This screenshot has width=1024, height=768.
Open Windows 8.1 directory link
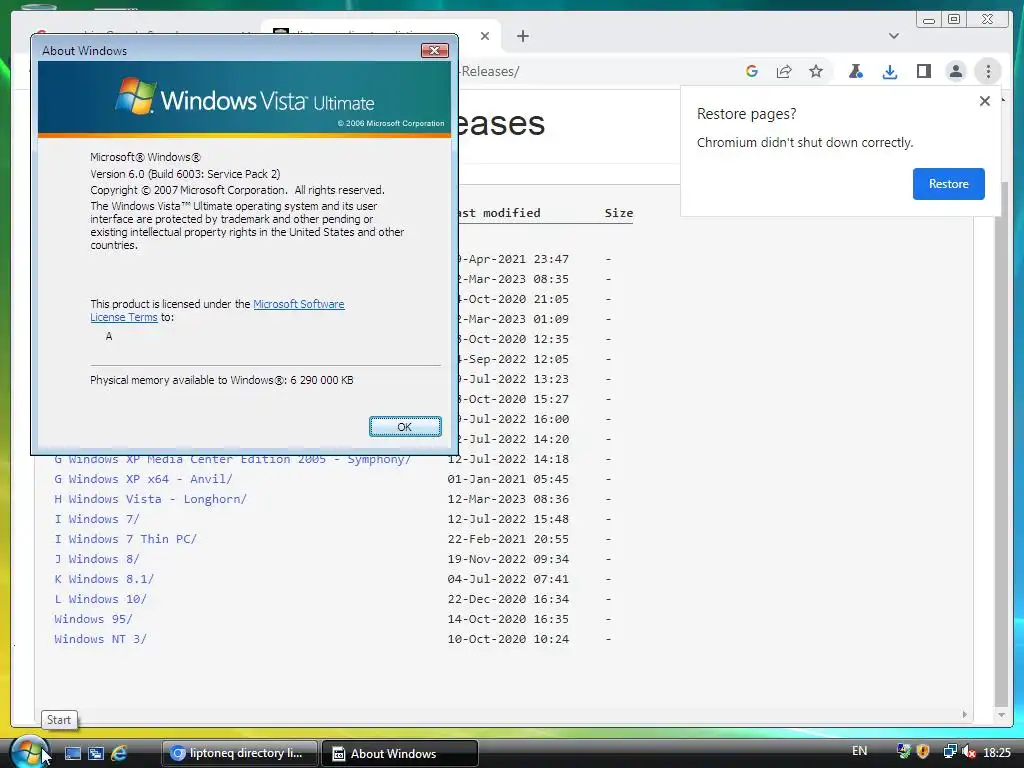coord(104,579)
